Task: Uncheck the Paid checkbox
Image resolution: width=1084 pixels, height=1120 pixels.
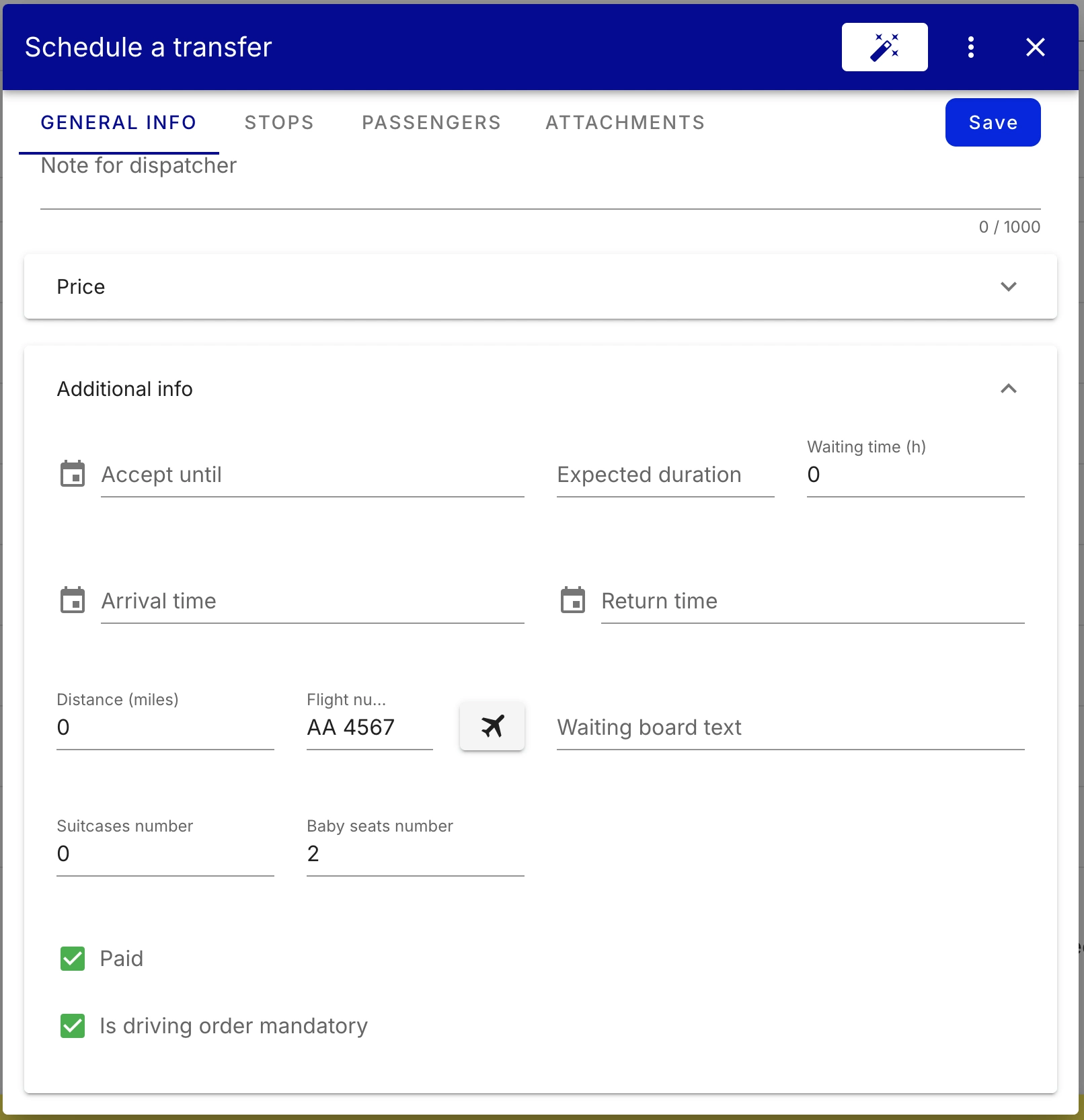Action: [73, 959]
